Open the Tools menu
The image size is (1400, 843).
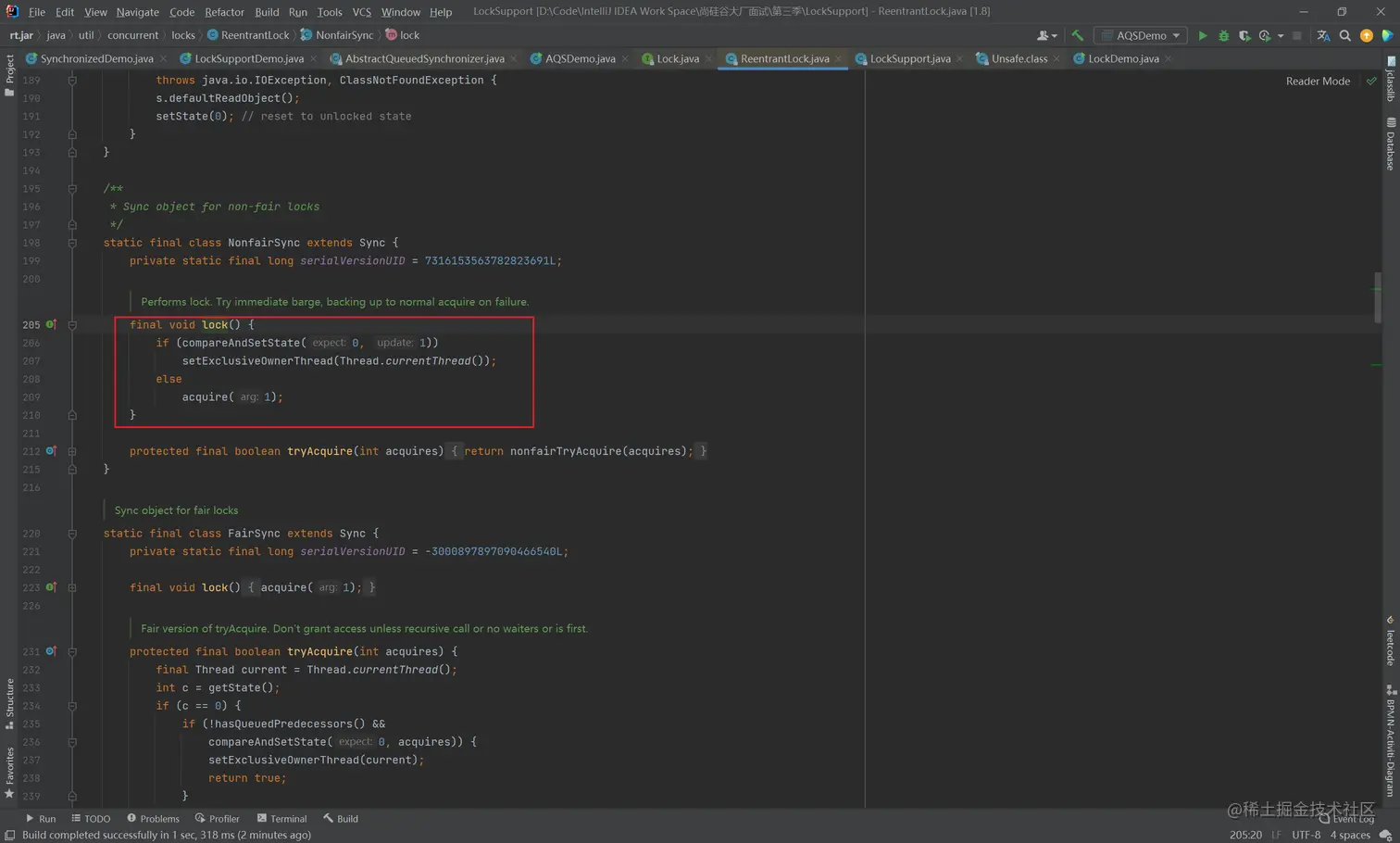(x=330, y=12)
